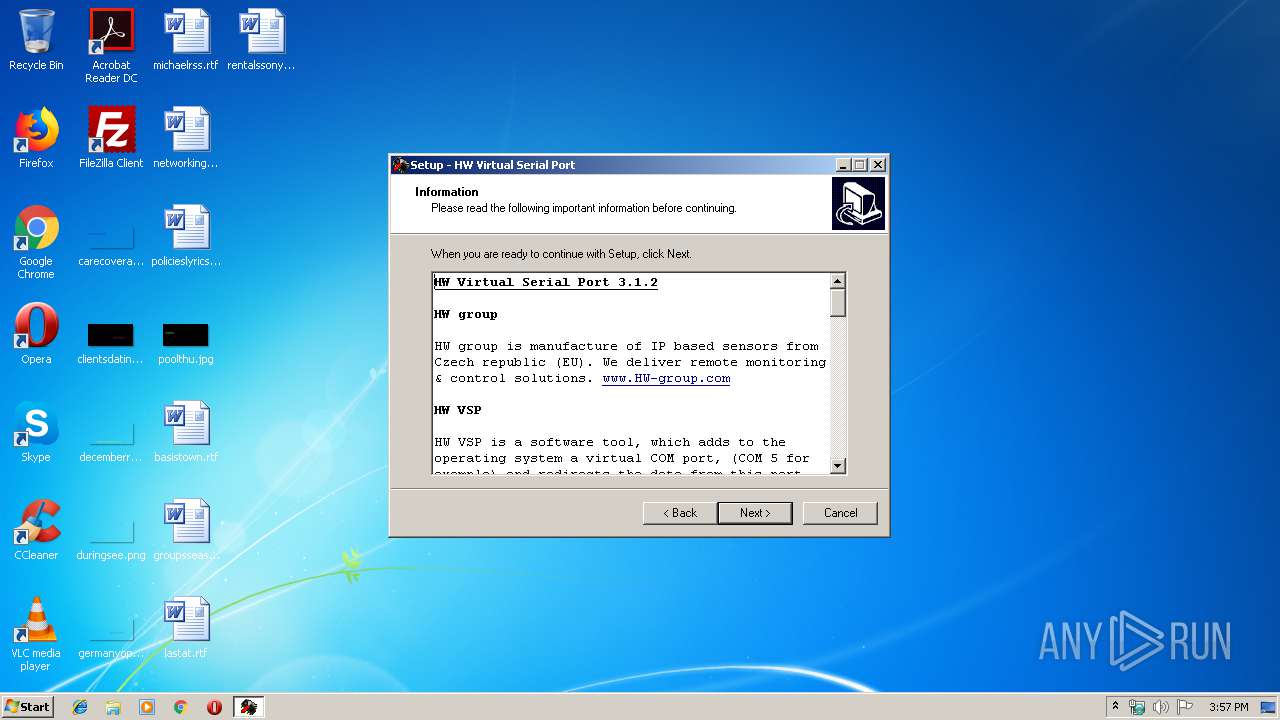Open volume control tray icon
The width and height of the screenshot is (1280, 720).
click(x=1160, y=707)
